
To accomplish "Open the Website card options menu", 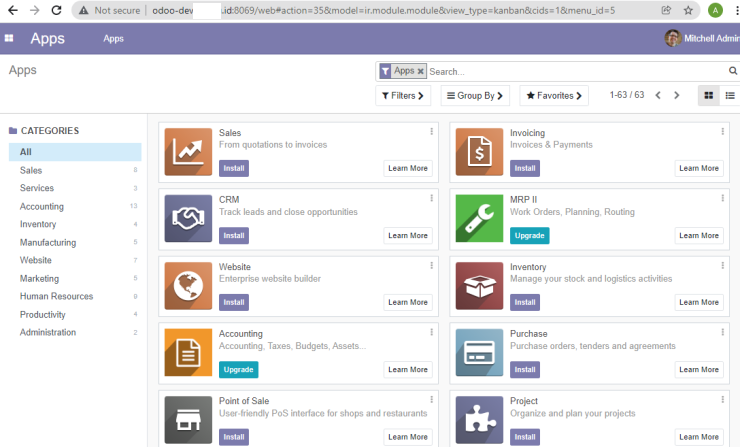I will [431, 265].
